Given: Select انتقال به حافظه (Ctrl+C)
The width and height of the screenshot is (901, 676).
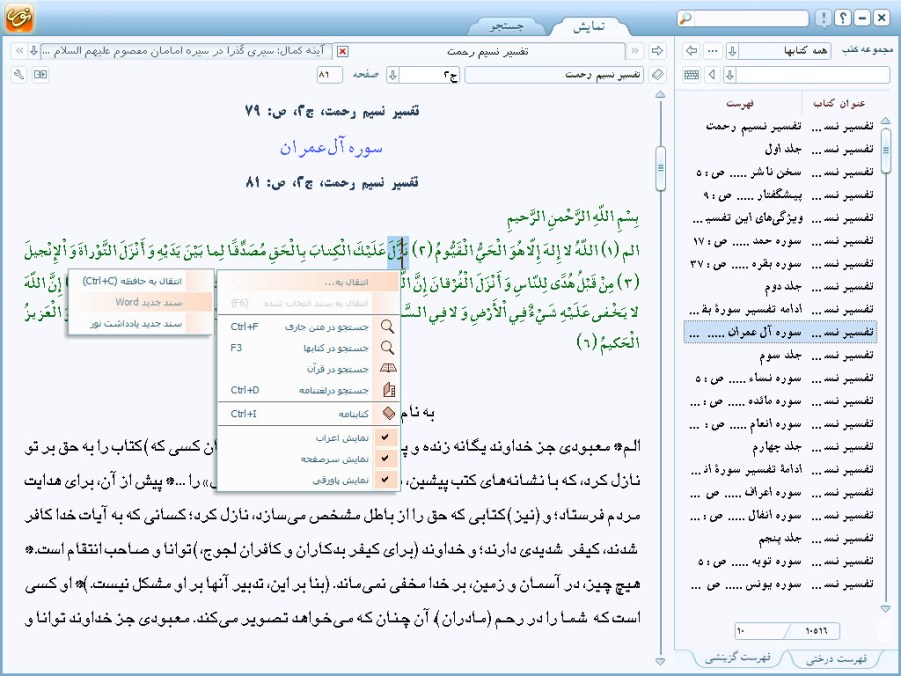Looking at the screenshot, I should 141,281.
